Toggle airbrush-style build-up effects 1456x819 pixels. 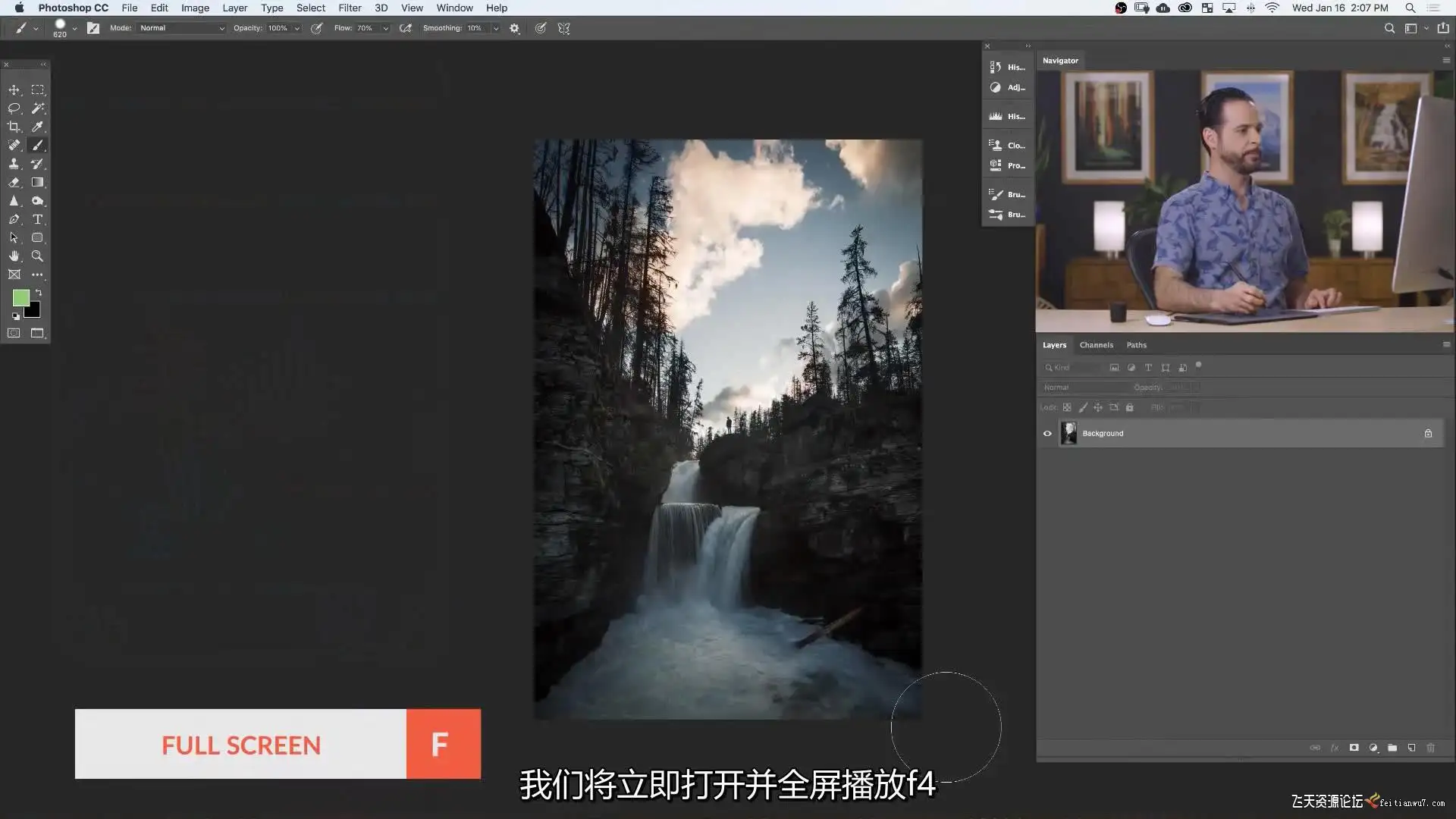[x=406, y=28]
